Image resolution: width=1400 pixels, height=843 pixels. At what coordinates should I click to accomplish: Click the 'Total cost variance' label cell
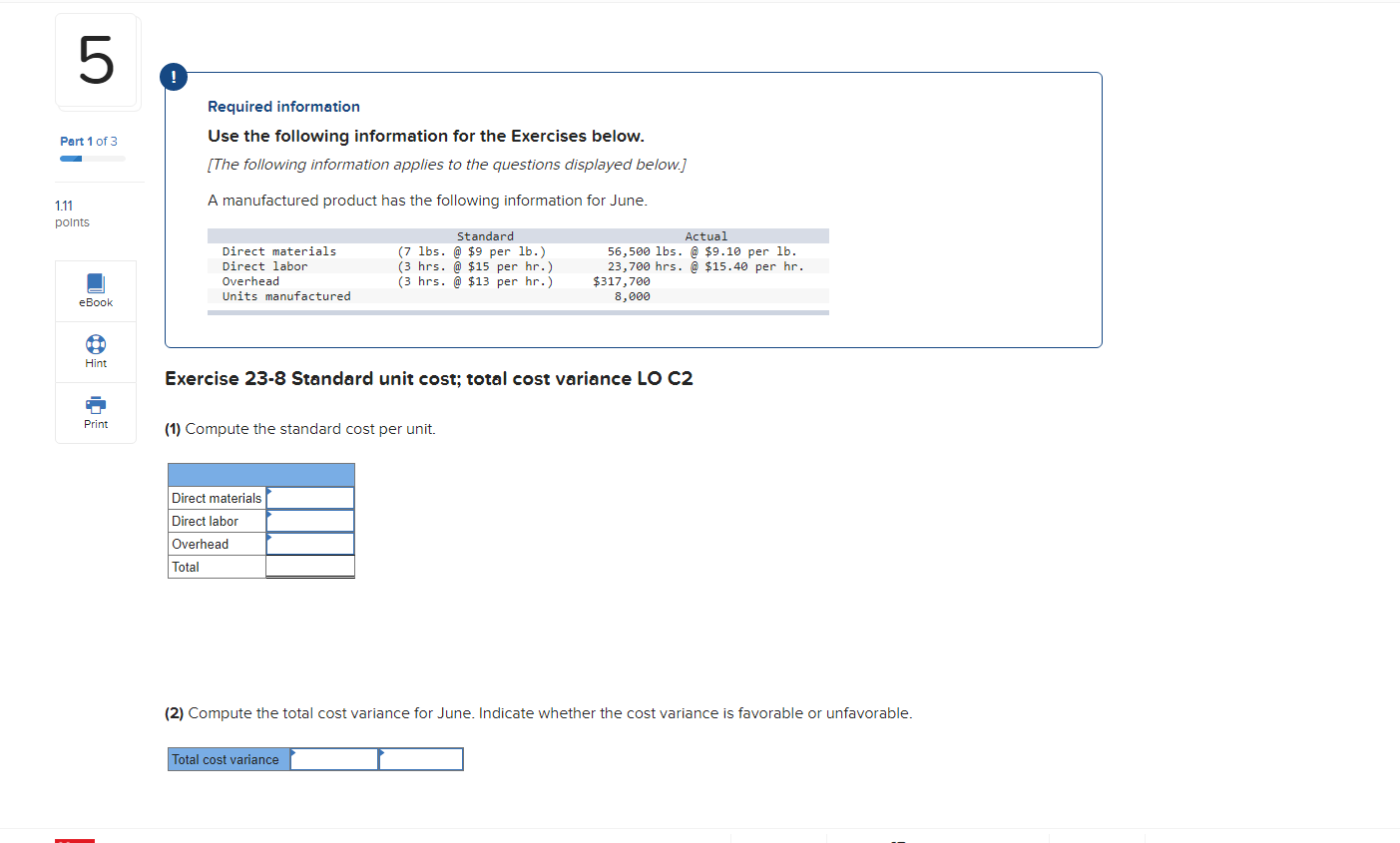pos(230,759)
